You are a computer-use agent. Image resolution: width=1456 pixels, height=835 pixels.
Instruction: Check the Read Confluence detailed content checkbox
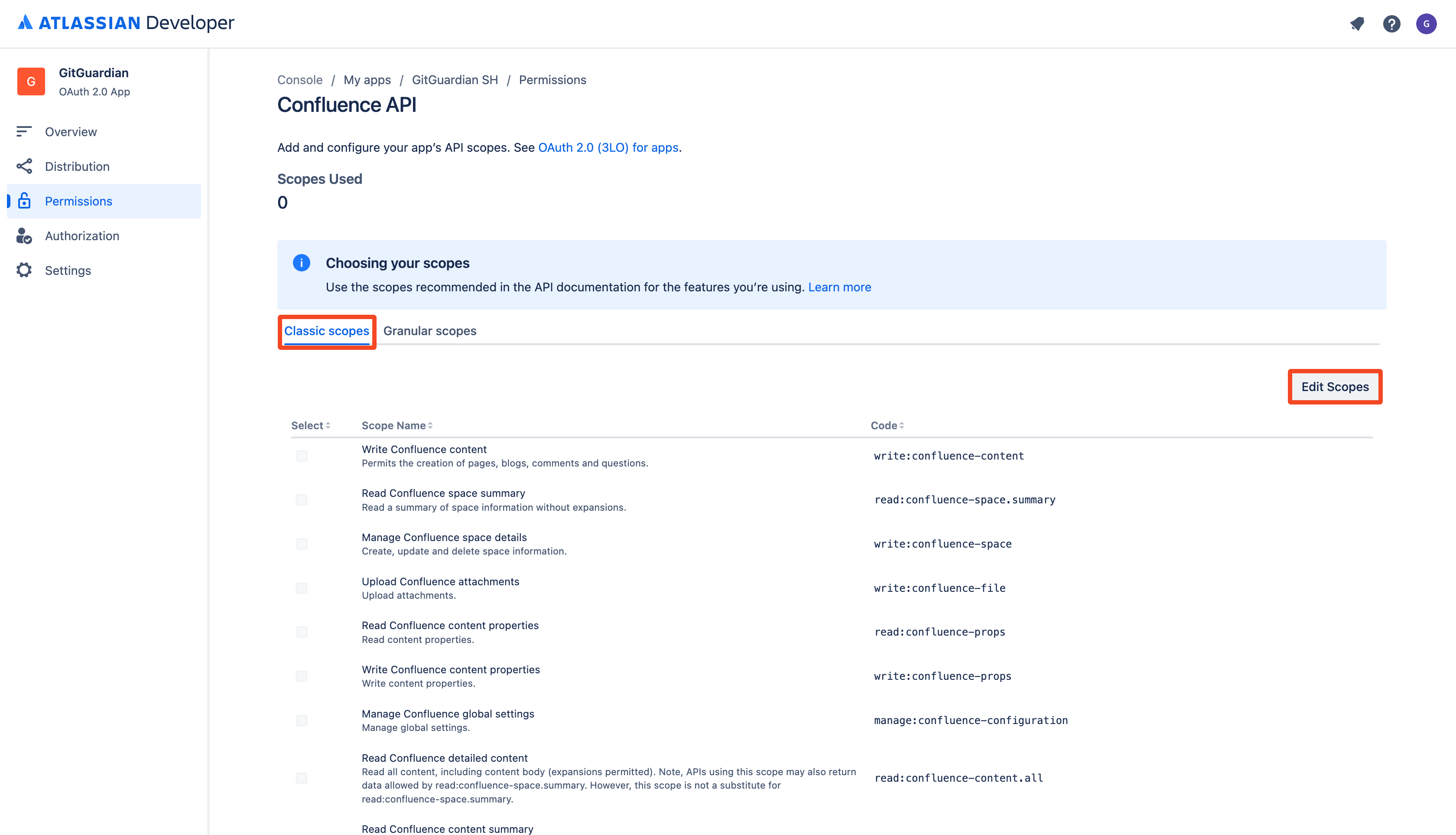[302, 778]
